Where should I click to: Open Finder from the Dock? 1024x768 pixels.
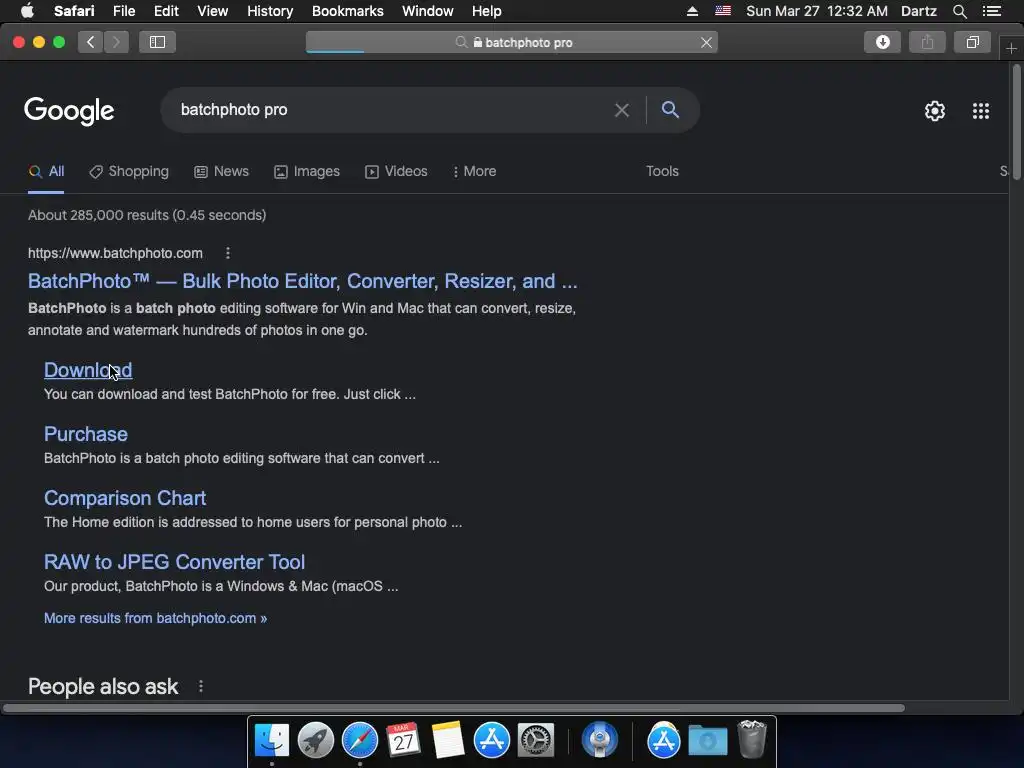pos(271,740)
